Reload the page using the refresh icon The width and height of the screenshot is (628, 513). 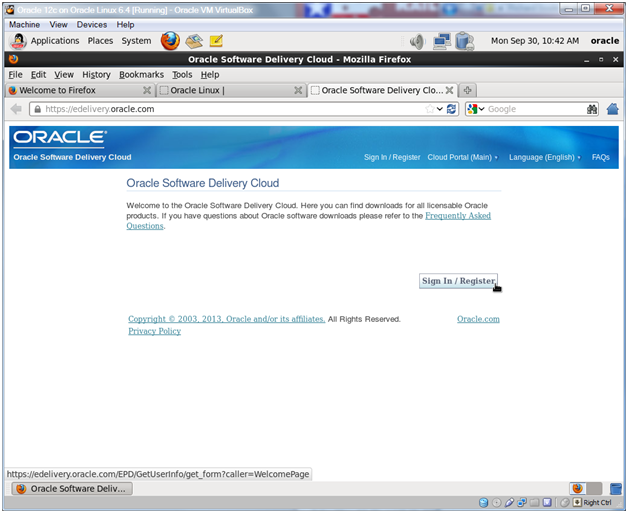452,109
